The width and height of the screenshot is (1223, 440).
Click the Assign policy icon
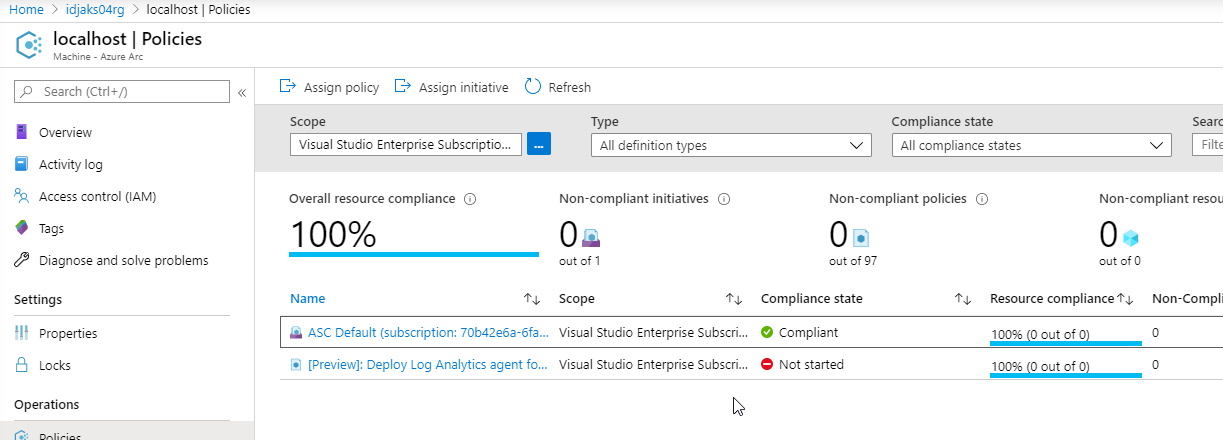pyautogui.click(x=288, y=87)
